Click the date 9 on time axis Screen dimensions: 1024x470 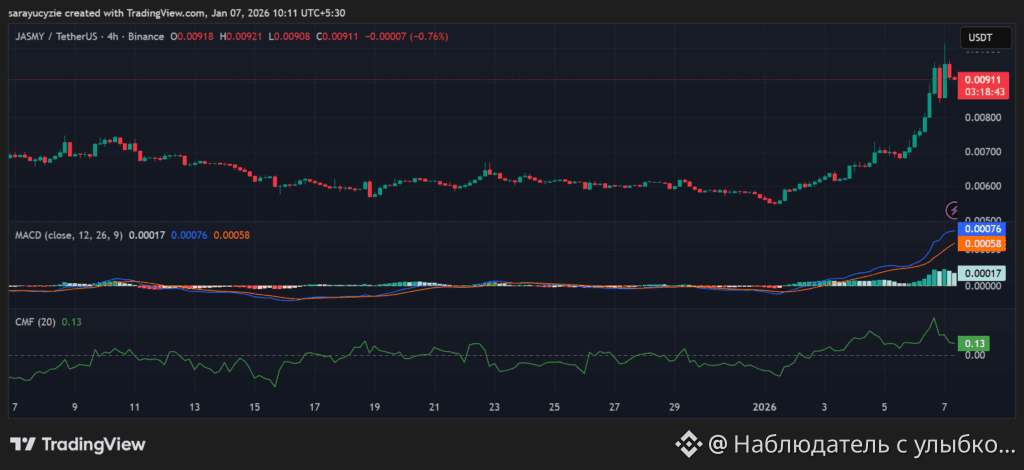pos(74,407)
